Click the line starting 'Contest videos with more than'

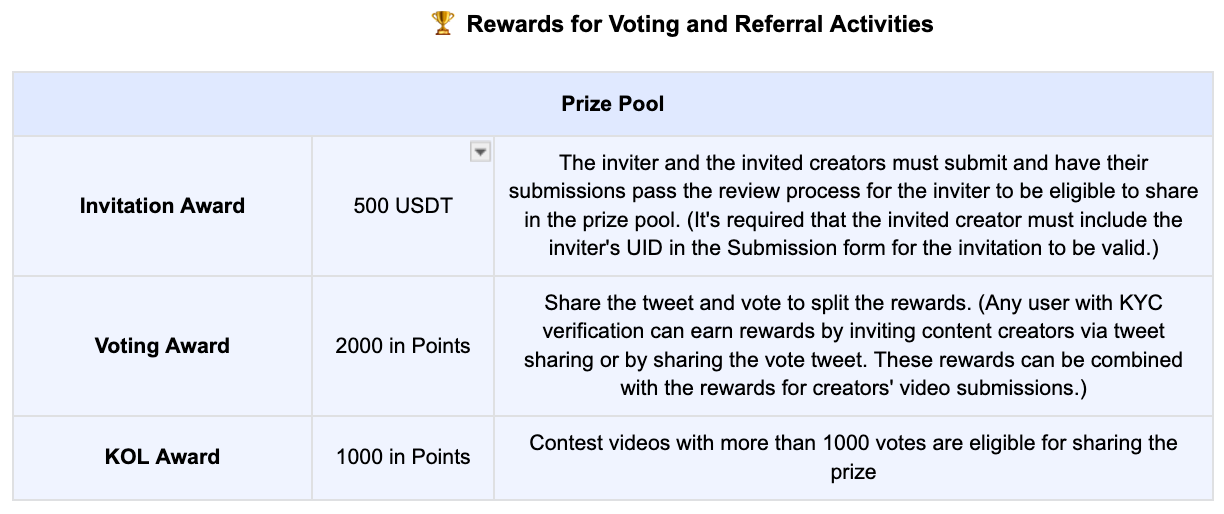(x=853, y=442)
